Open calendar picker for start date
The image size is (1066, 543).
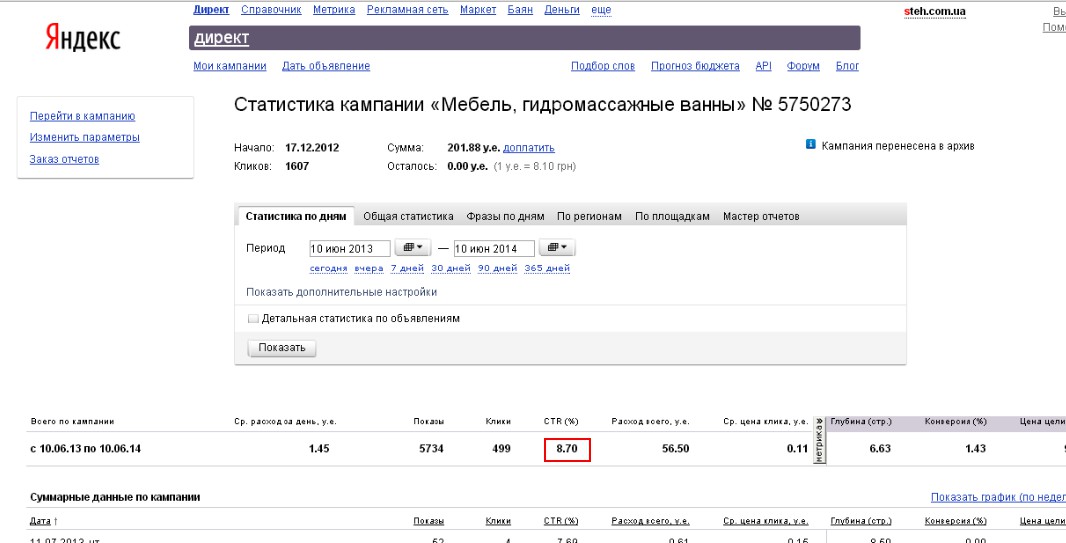pyautogui.click(x=413, y=248)
